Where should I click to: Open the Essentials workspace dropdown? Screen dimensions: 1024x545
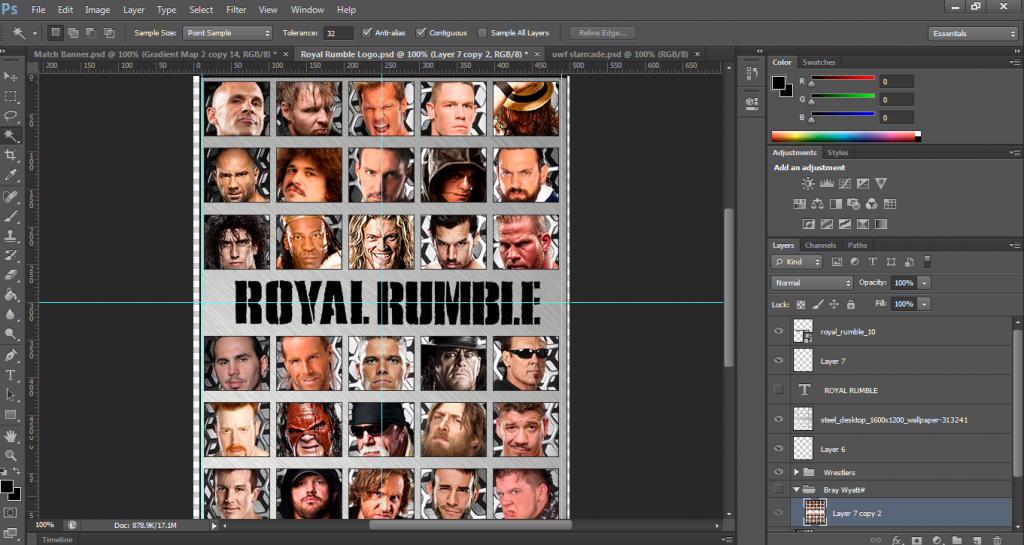(x=972, y=33)
